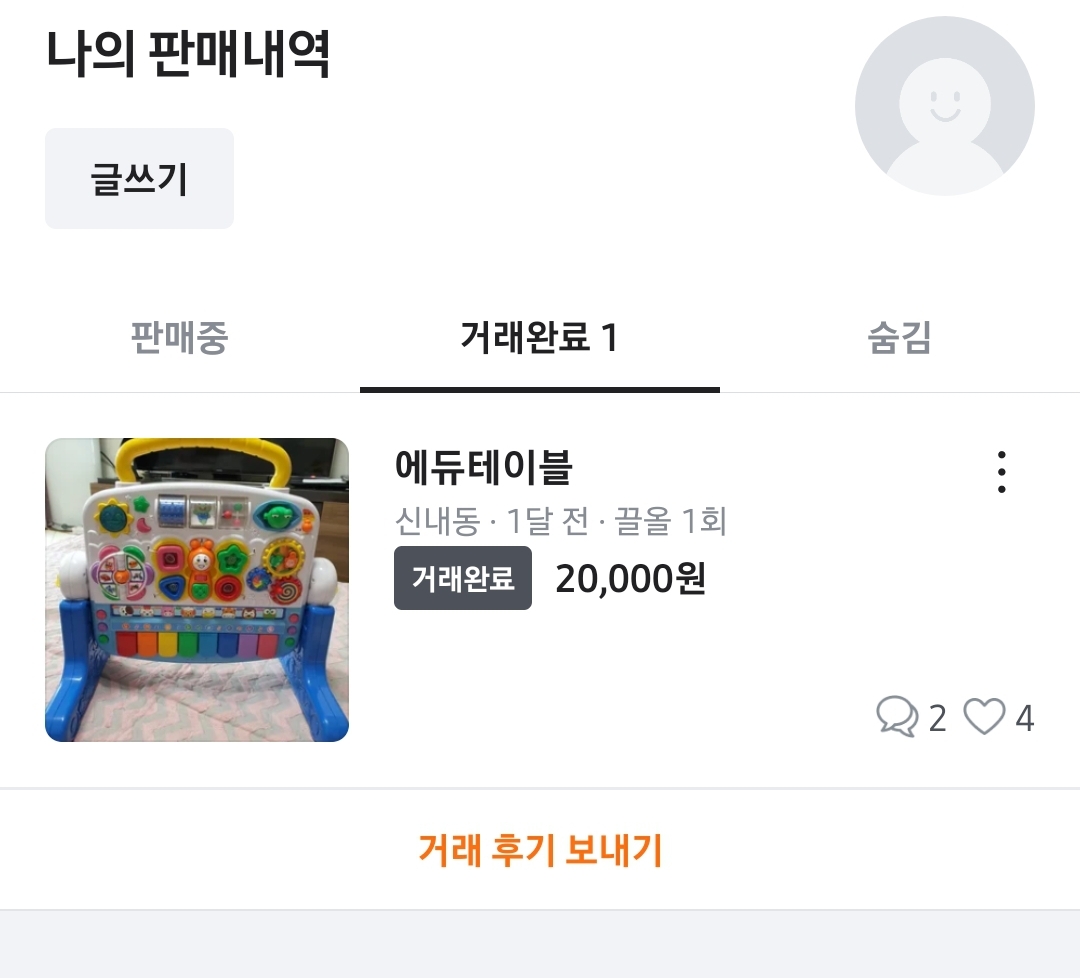Click the dark 거래완료 status badge
1080x978 pixels.
coord(463,578)
